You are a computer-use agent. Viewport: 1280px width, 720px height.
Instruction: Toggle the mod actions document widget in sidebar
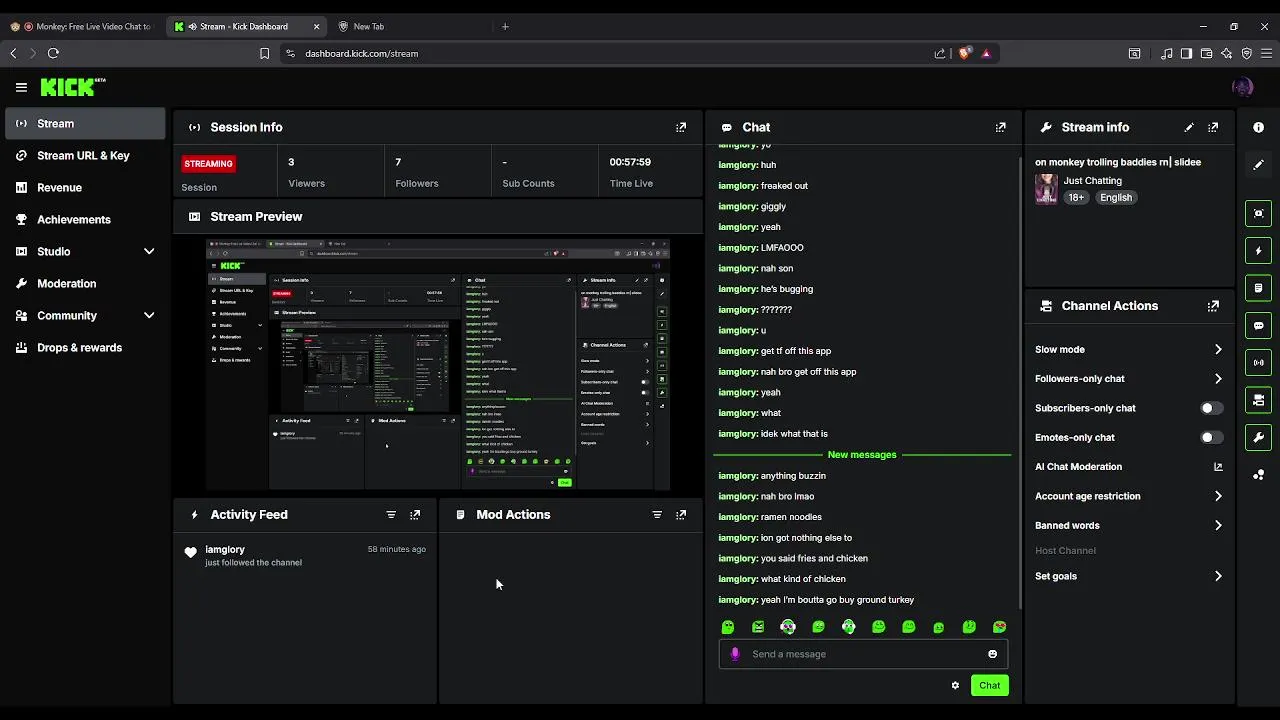tap(1258, 288)
